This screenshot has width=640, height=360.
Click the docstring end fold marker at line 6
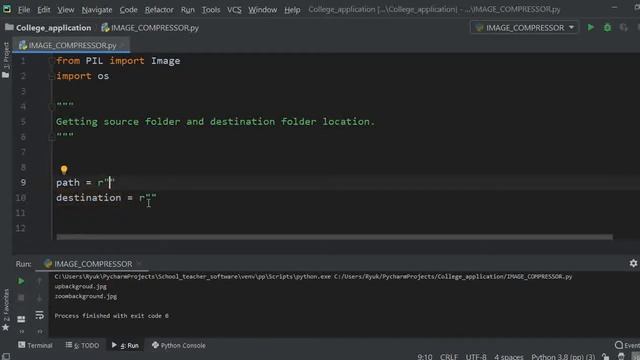[51, 138]
